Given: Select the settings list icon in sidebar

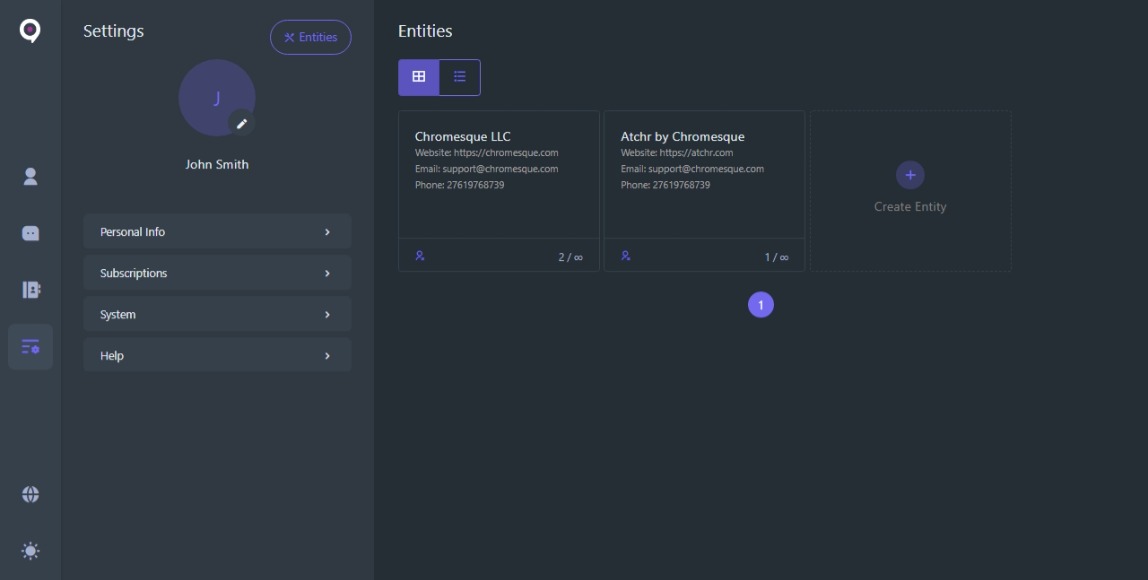Looking at the screenshot, I should pos(30,347).
